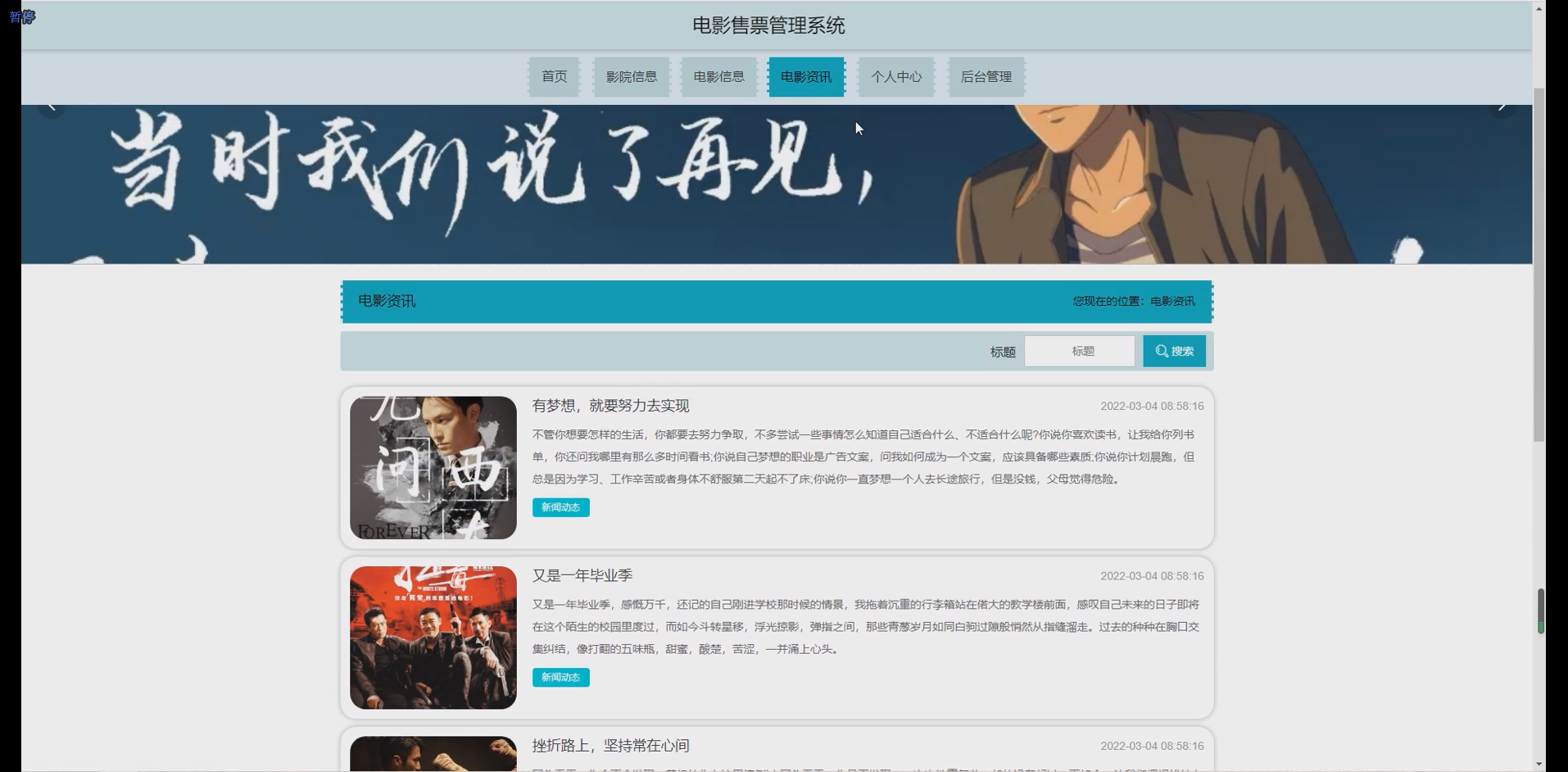Click the banner image 当时我们说了再见
This screenshot has width=1568, height=772.
[777, 184]
